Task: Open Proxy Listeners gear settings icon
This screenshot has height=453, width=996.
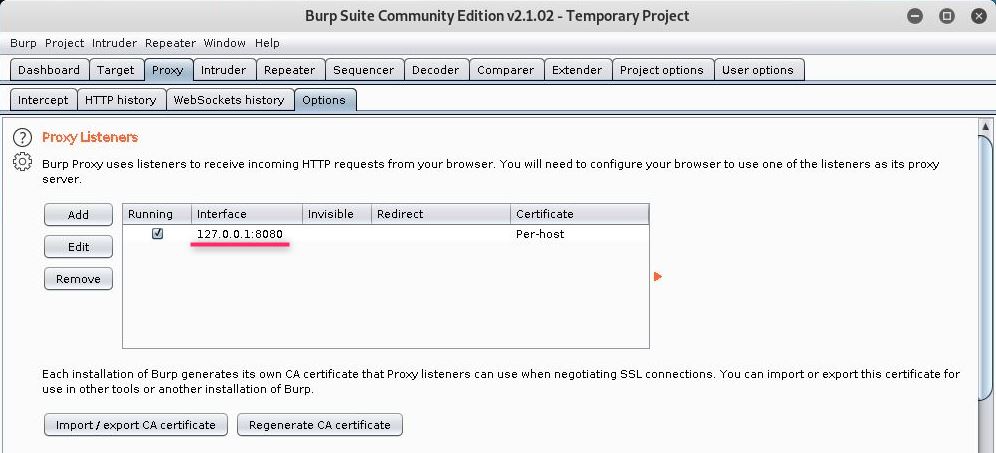Action: tap(22, 162)
